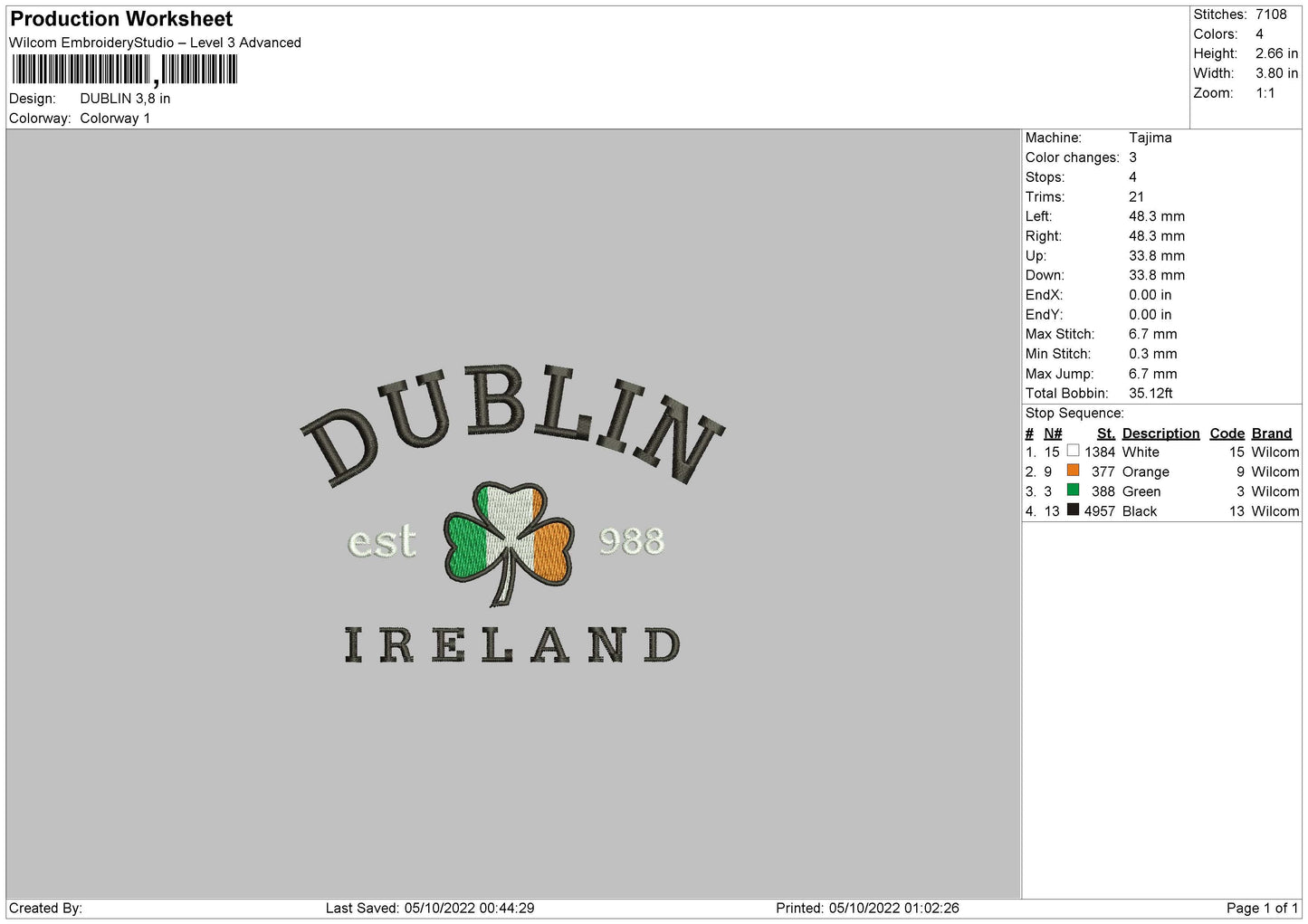1308x924 pixels.
Task: Click the Stitches value 7108
Action: coord(1271,14)
